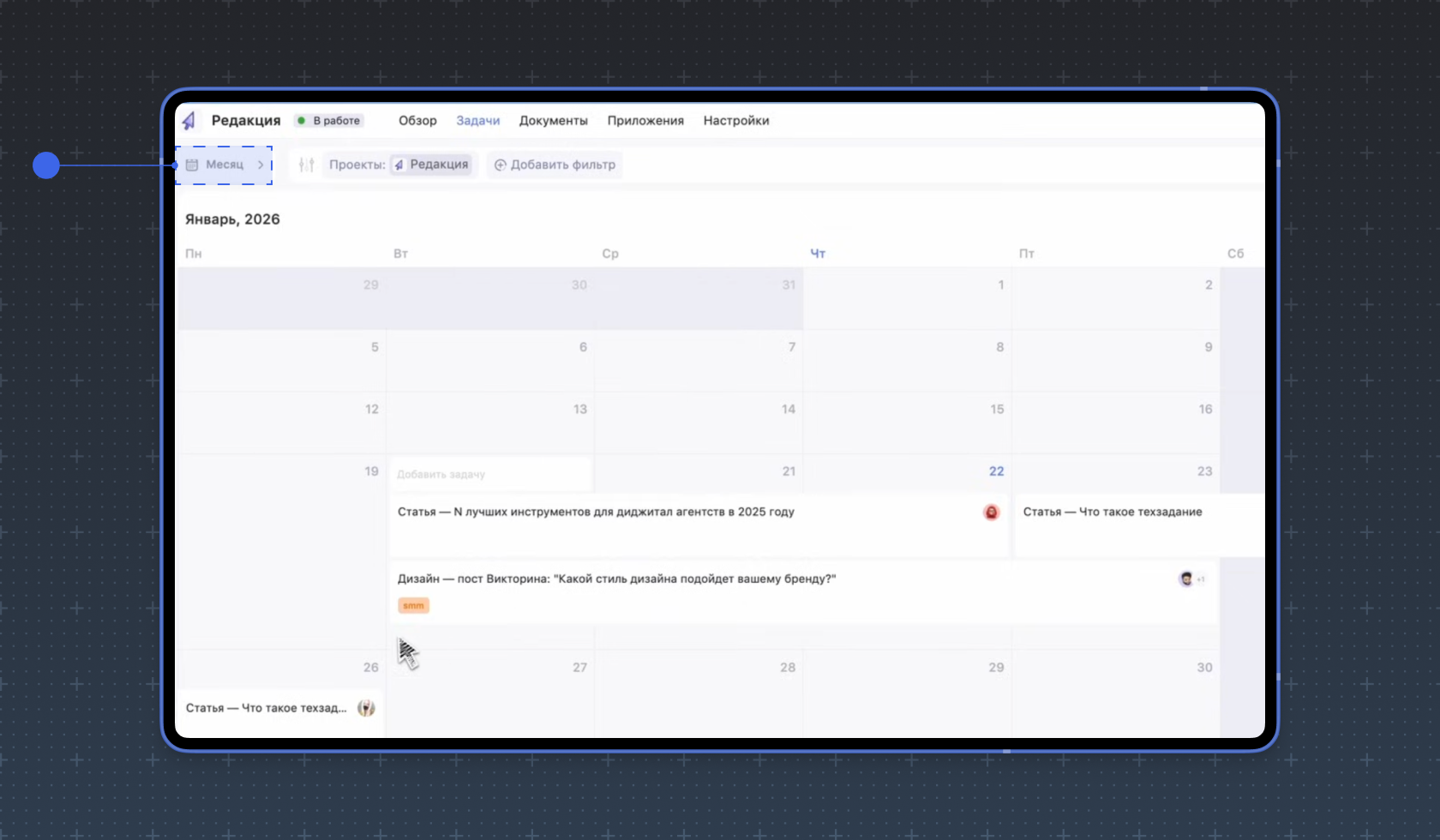1440x840 pixels.
Task: Open the Настройки tab
Action: coord(735,121)
